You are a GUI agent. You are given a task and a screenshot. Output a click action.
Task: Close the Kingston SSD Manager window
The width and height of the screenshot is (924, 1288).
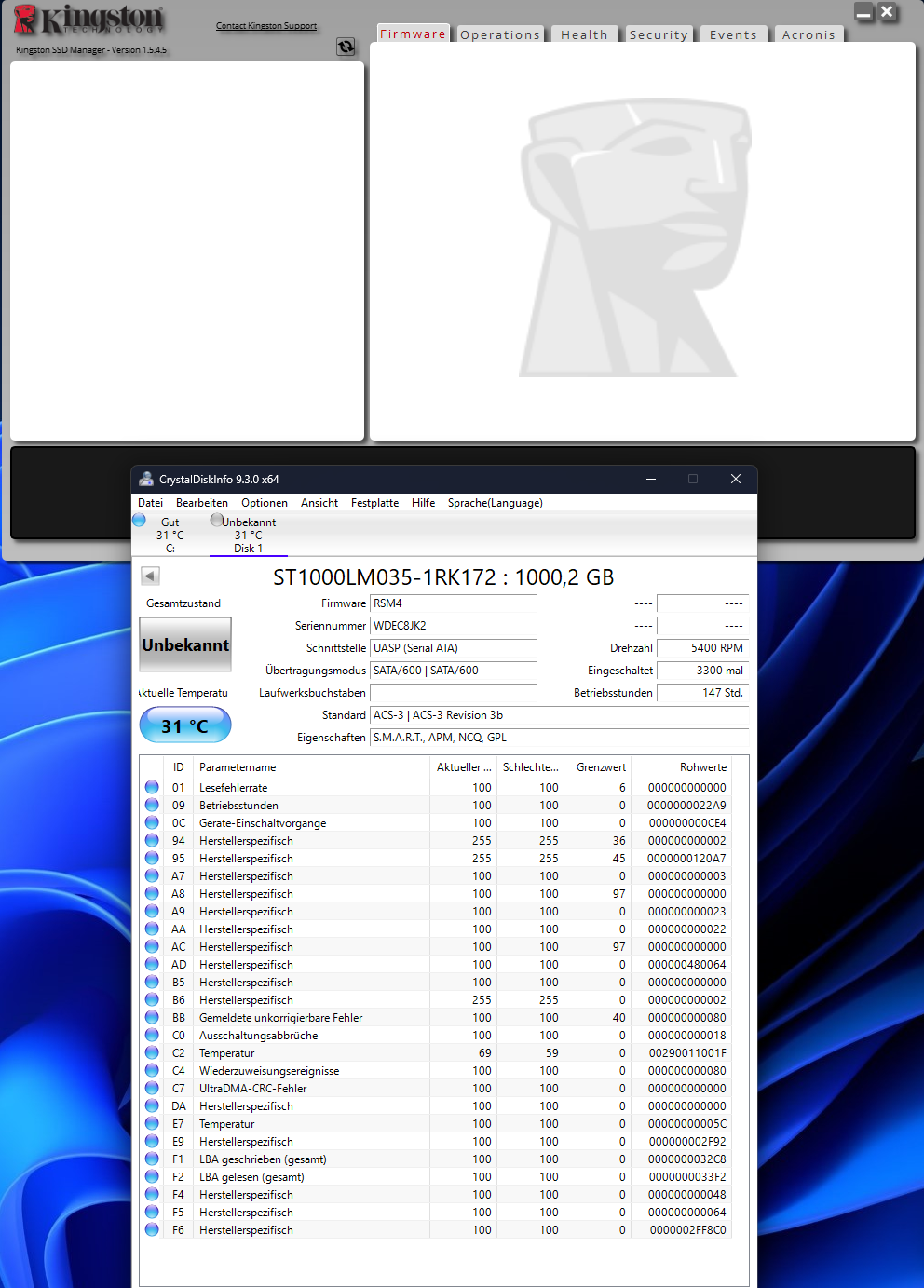(888, 12)
